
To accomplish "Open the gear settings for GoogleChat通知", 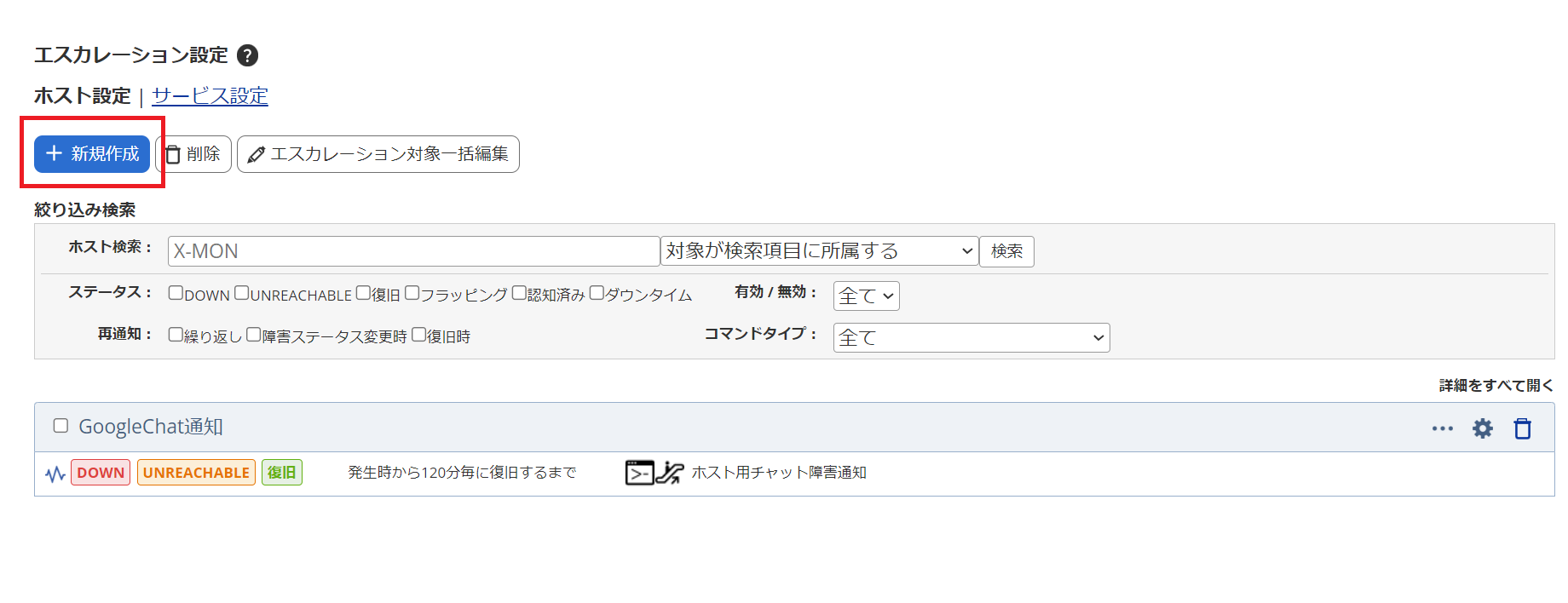I will [1483, 428].
